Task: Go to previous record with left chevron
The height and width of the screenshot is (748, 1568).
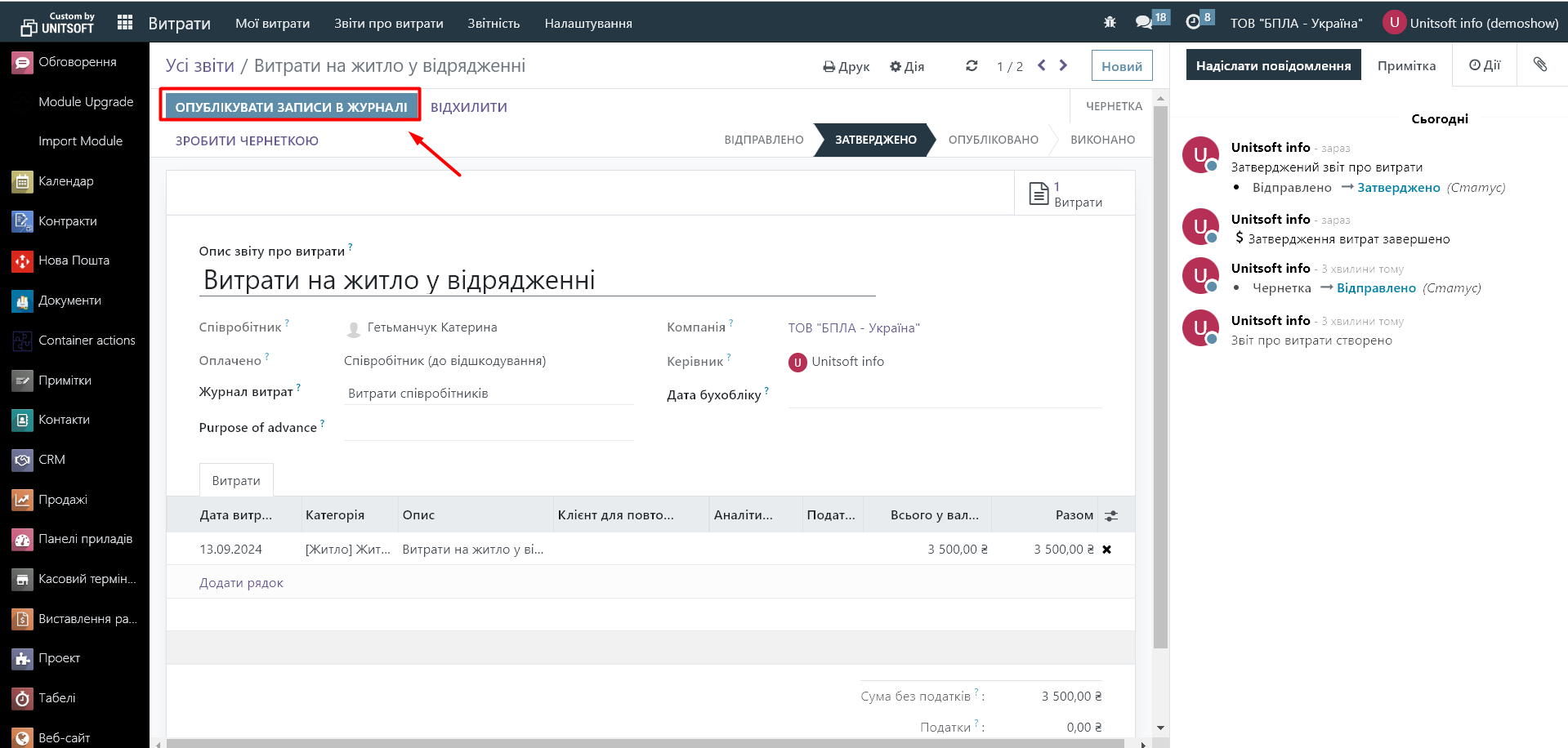Action: 1042,65
